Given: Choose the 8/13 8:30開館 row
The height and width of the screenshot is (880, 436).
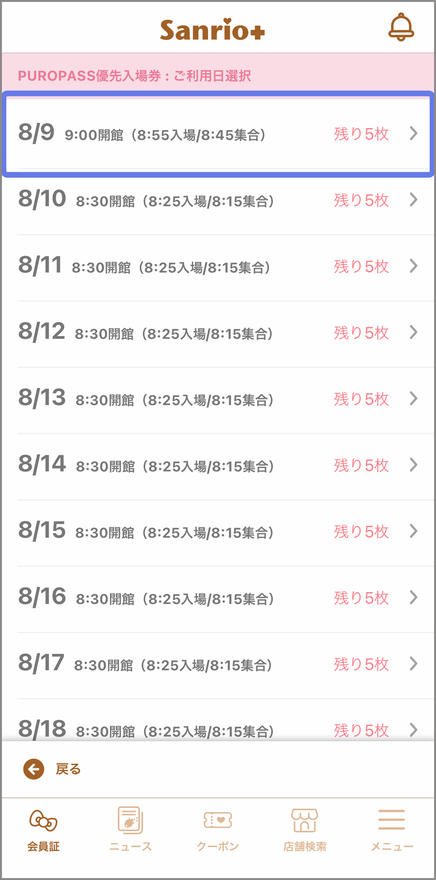Looking at the screenshot, I should 218,398.
